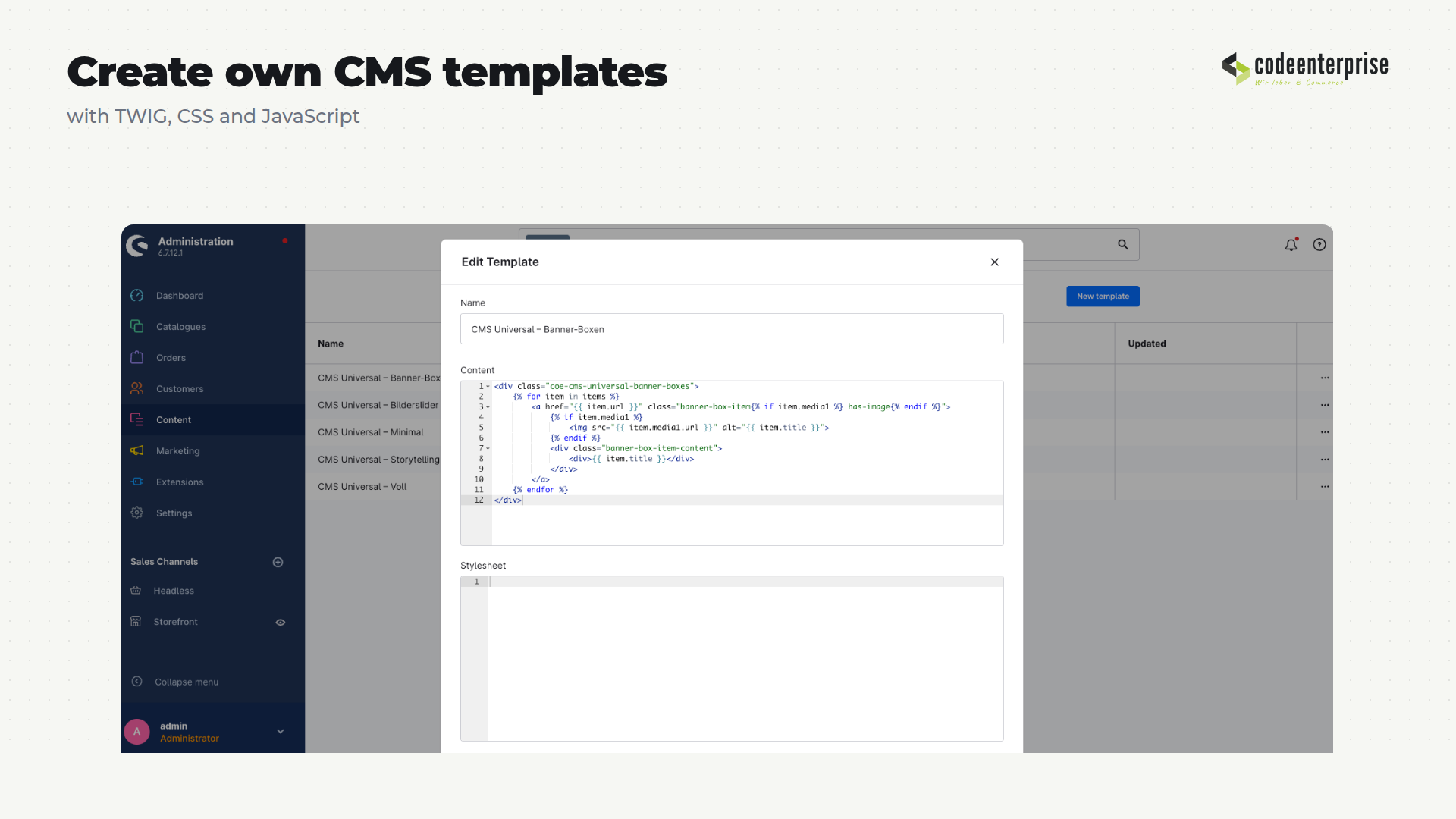Viewport: 1456px width, 819px height.
Task: Open the Extensions plug icon
Action: pos(136,482)
